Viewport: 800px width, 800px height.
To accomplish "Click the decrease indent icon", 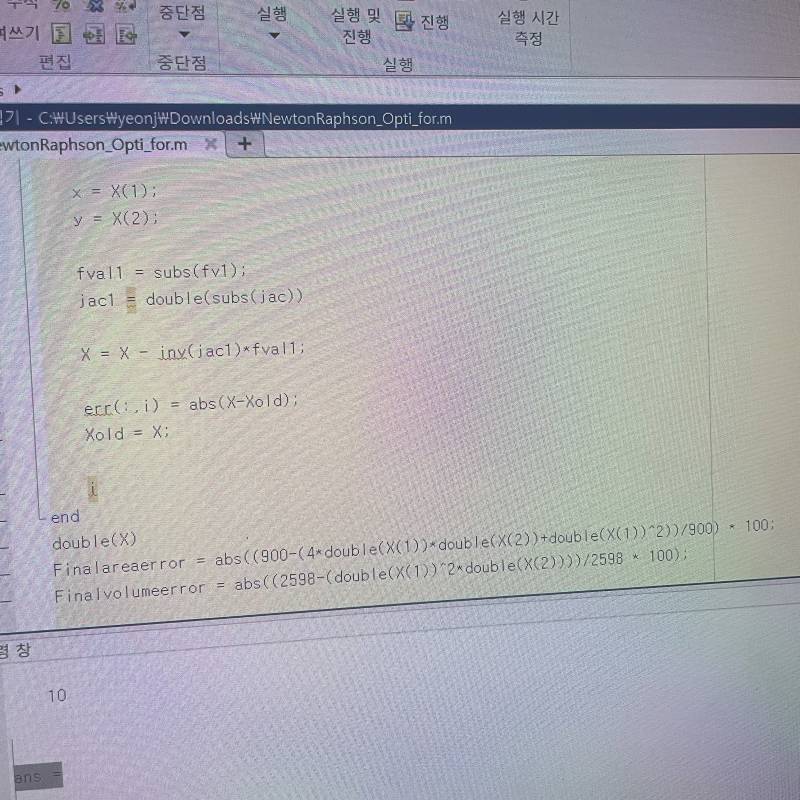I will pyautogui.click(x=126, y=34).
